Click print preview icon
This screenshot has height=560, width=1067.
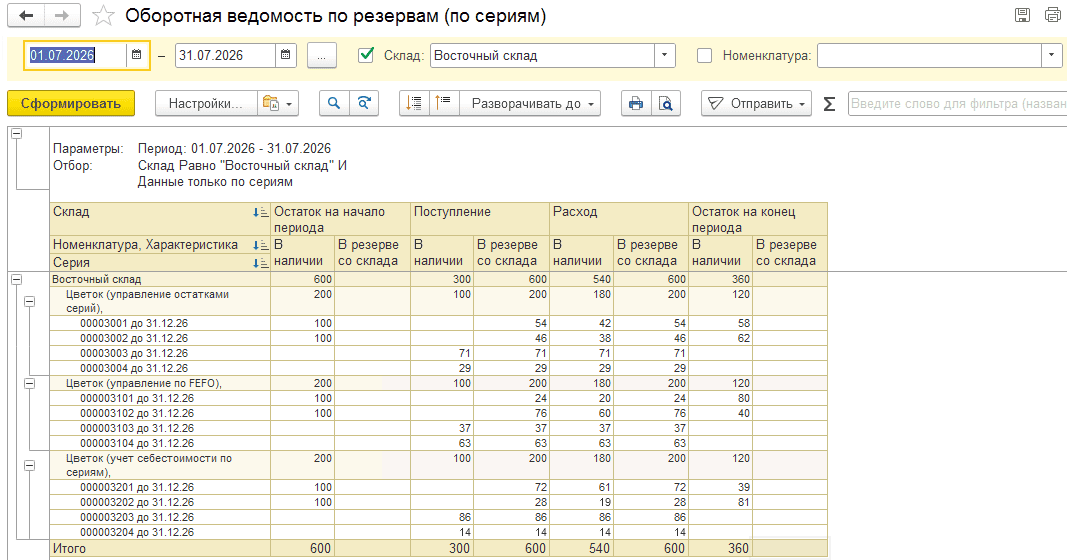pos(666,103)
